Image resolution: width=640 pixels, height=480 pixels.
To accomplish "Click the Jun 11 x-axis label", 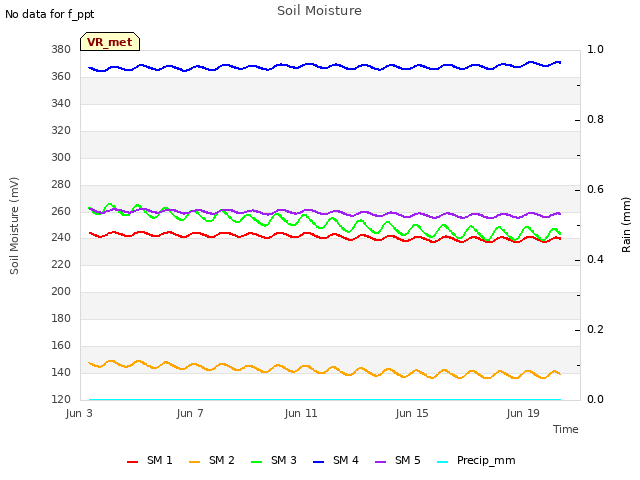I will click(301, 413).
